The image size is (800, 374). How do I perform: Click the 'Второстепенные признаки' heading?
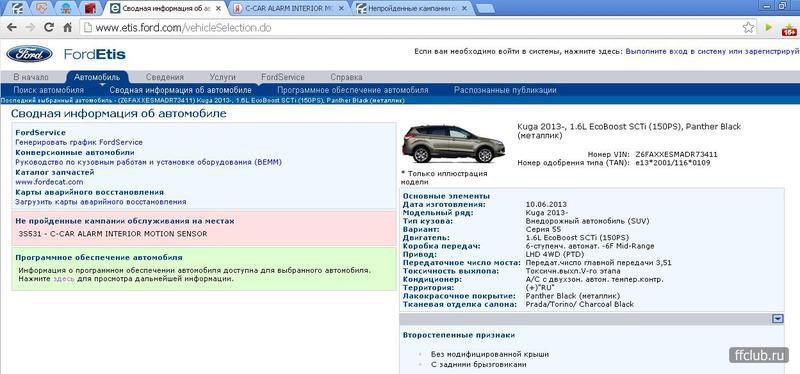[459, 335]
